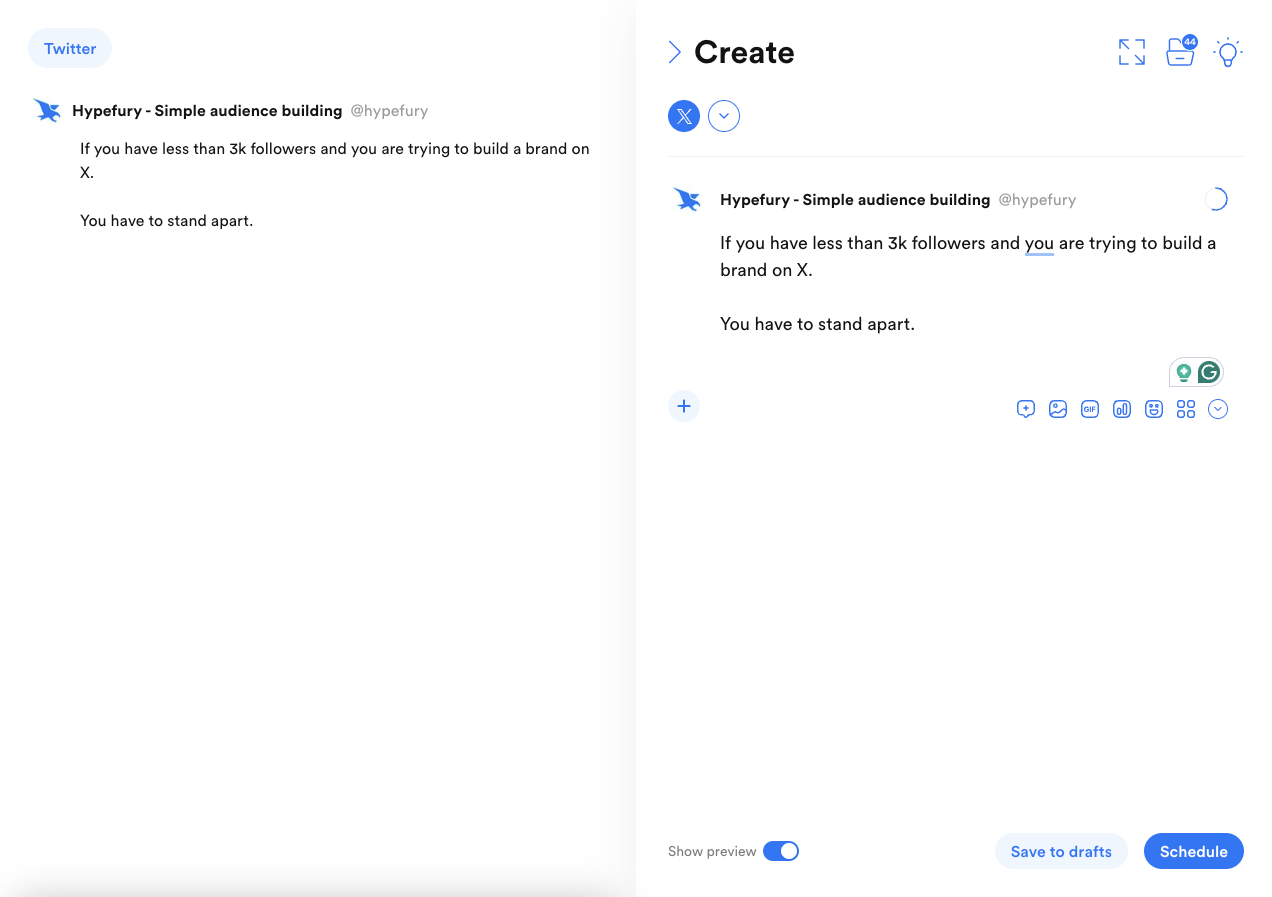Select the Twitter preview tab
1272x897 pixels.
(70, 48)
